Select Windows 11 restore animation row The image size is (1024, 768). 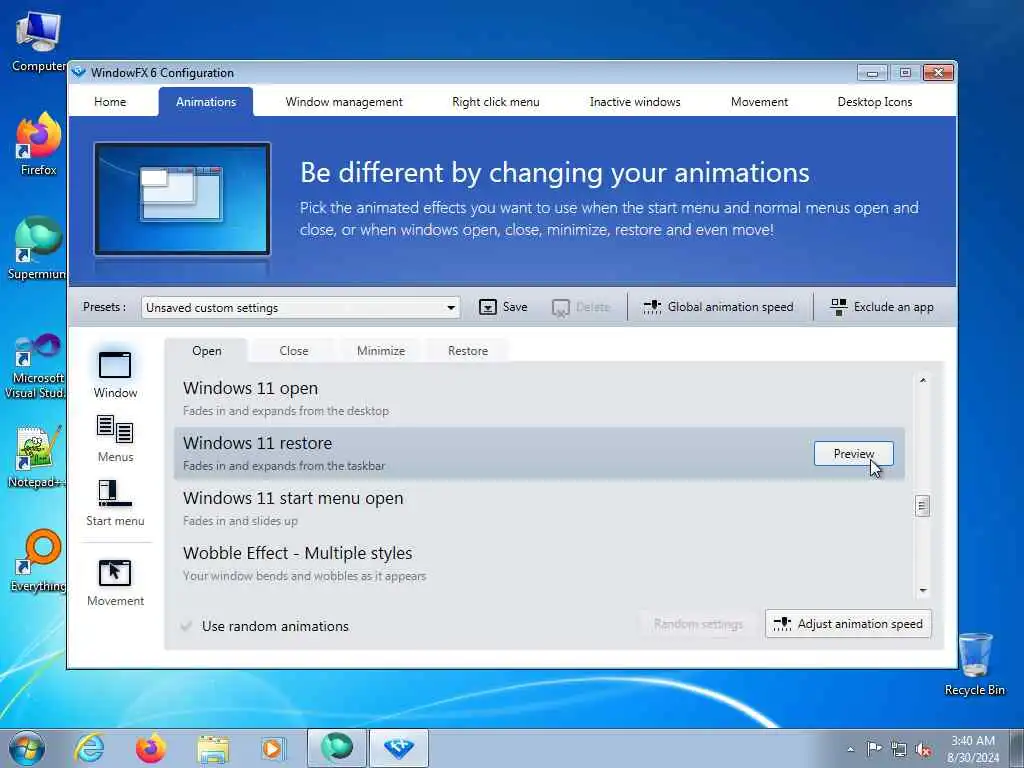tap(539, 454)
